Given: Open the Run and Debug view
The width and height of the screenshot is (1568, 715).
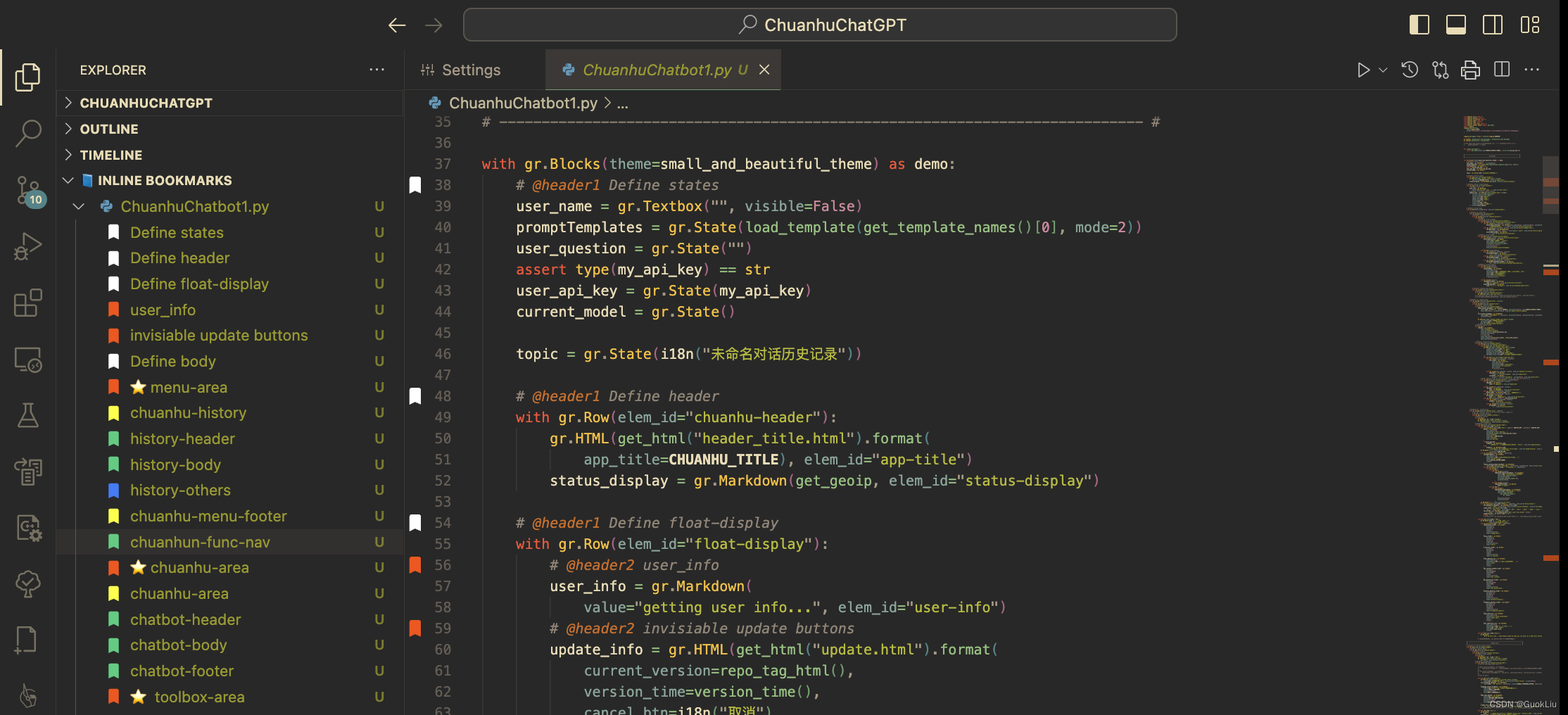Looking at the screenshot, I should click(27, 246).
